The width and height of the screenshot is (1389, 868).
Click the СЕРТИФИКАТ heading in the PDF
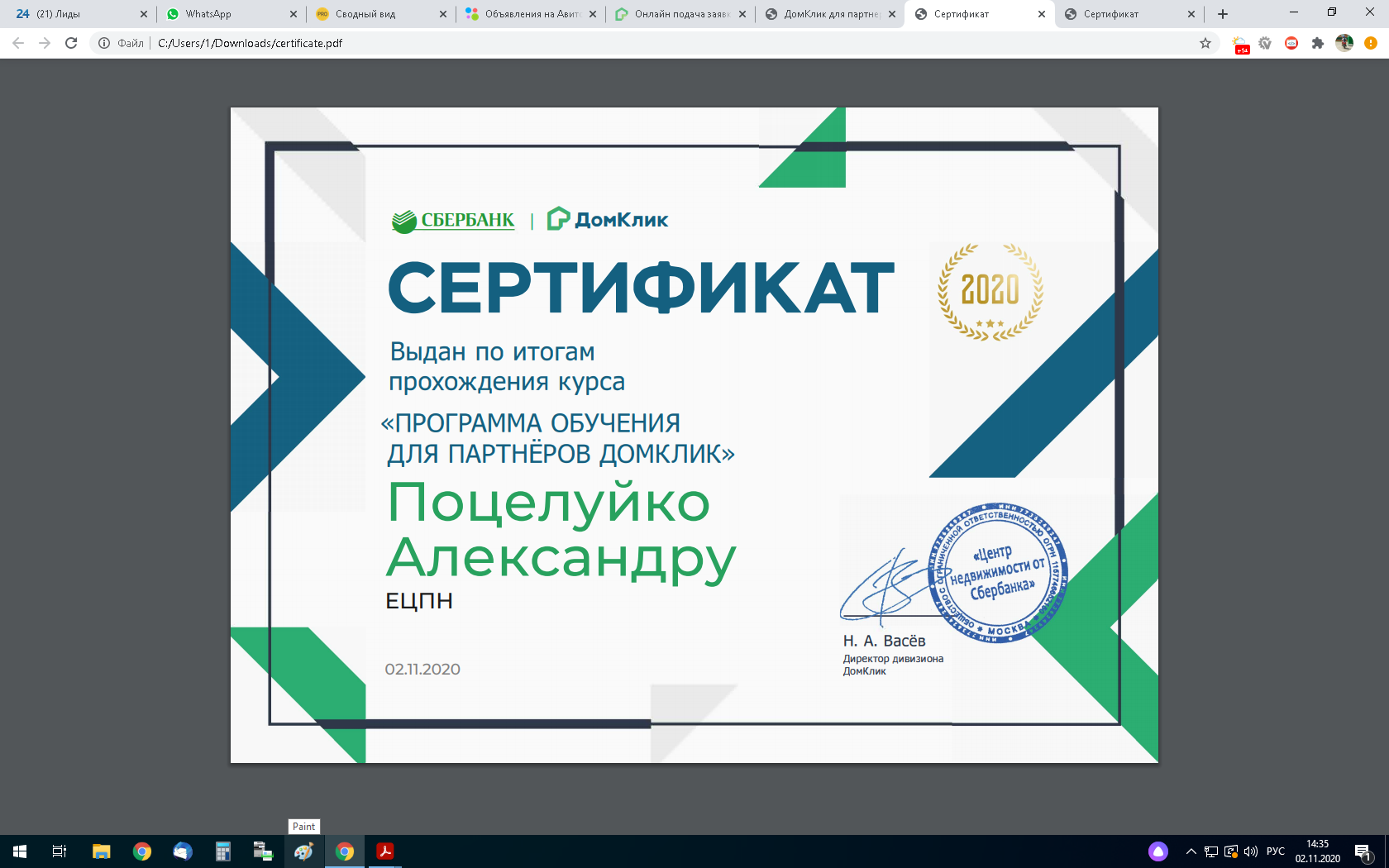tap(642, 288)
